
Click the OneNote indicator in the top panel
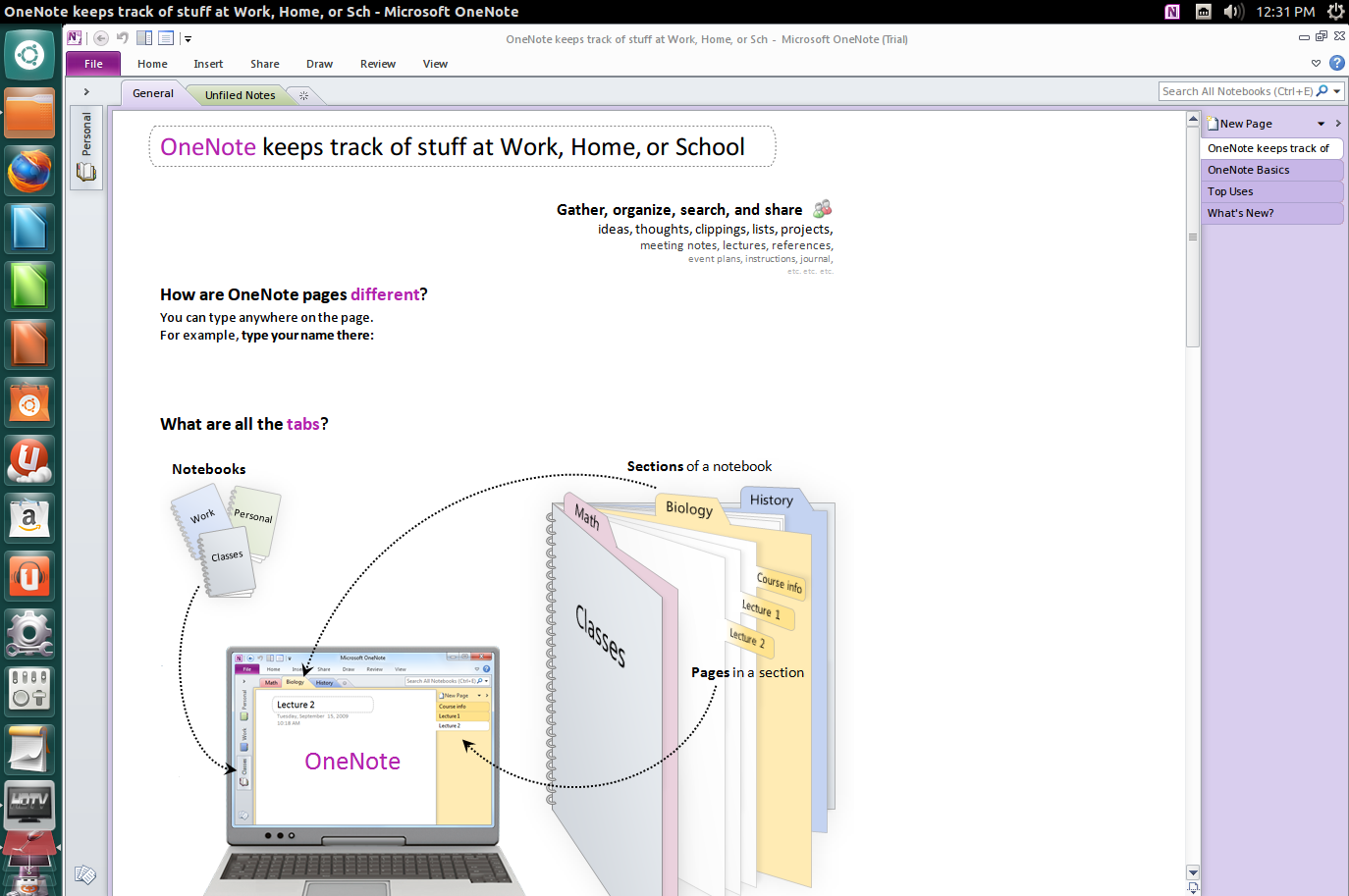pos(1172,12)
